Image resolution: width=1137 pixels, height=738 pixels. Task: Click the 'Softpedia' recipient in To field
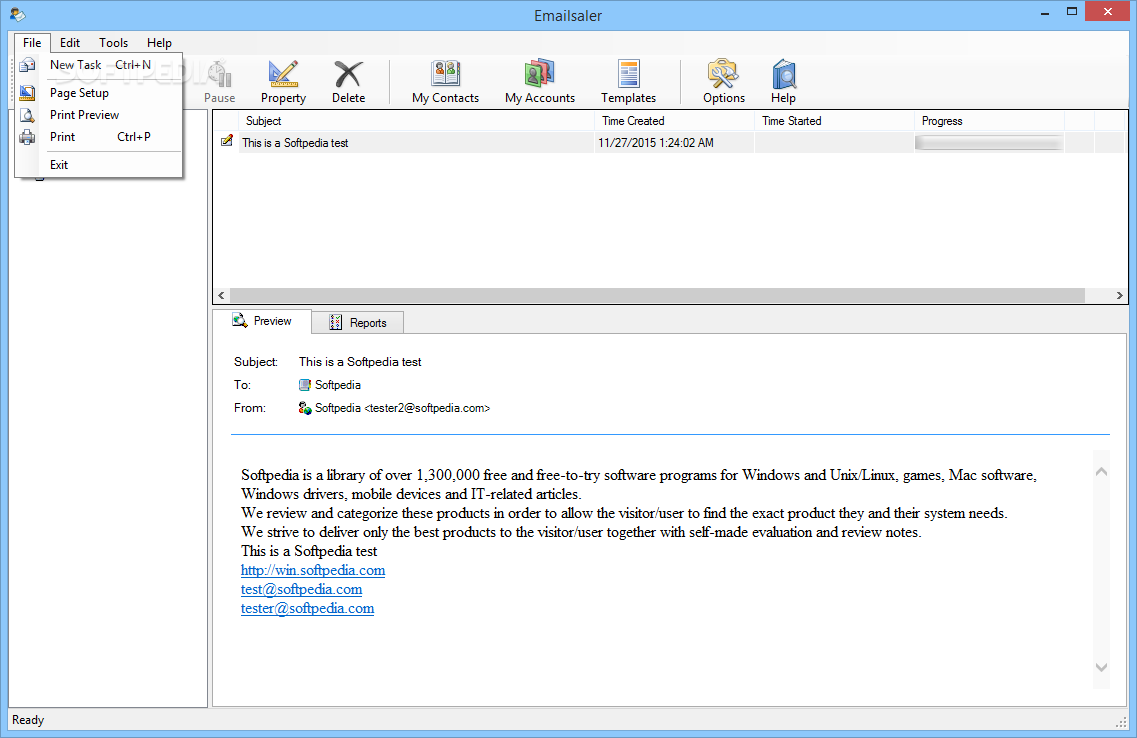[337, 385]
